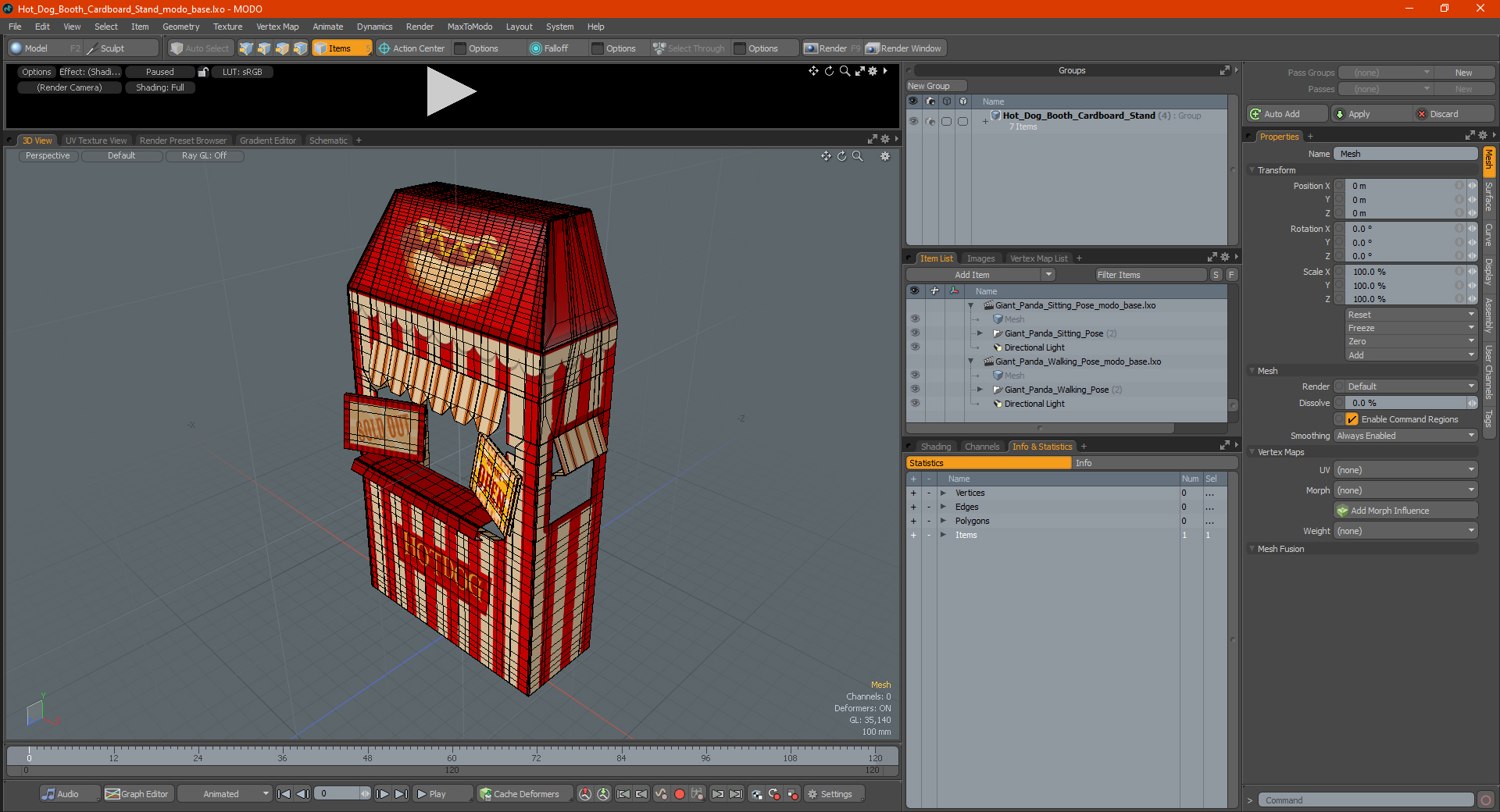Toggle Enable Command Regions checkbox
1500x812 pixels.
pyautogui.click(x=1352, y=419)
